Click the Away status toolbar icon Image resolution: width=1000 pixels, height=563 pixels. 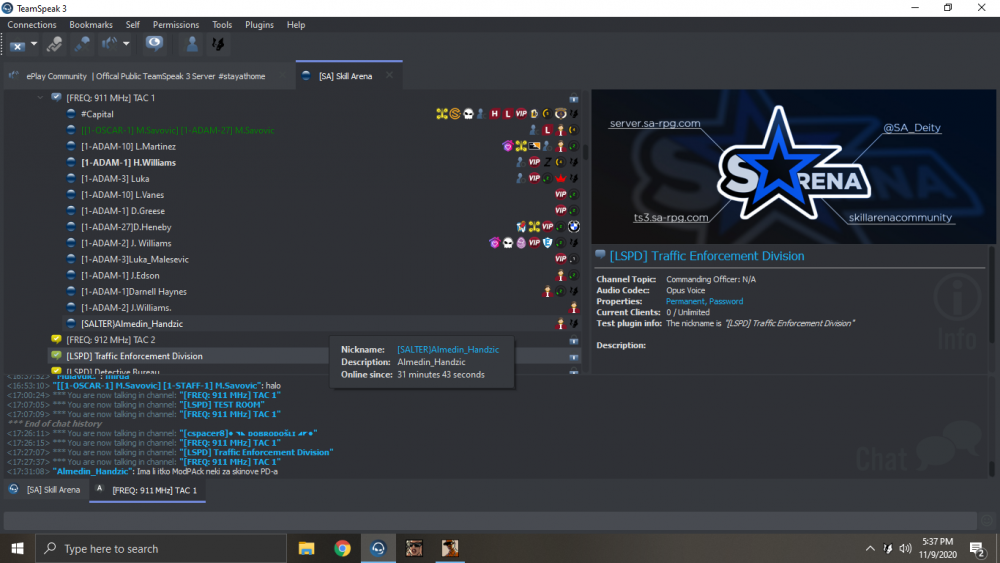tap(18, 44)
